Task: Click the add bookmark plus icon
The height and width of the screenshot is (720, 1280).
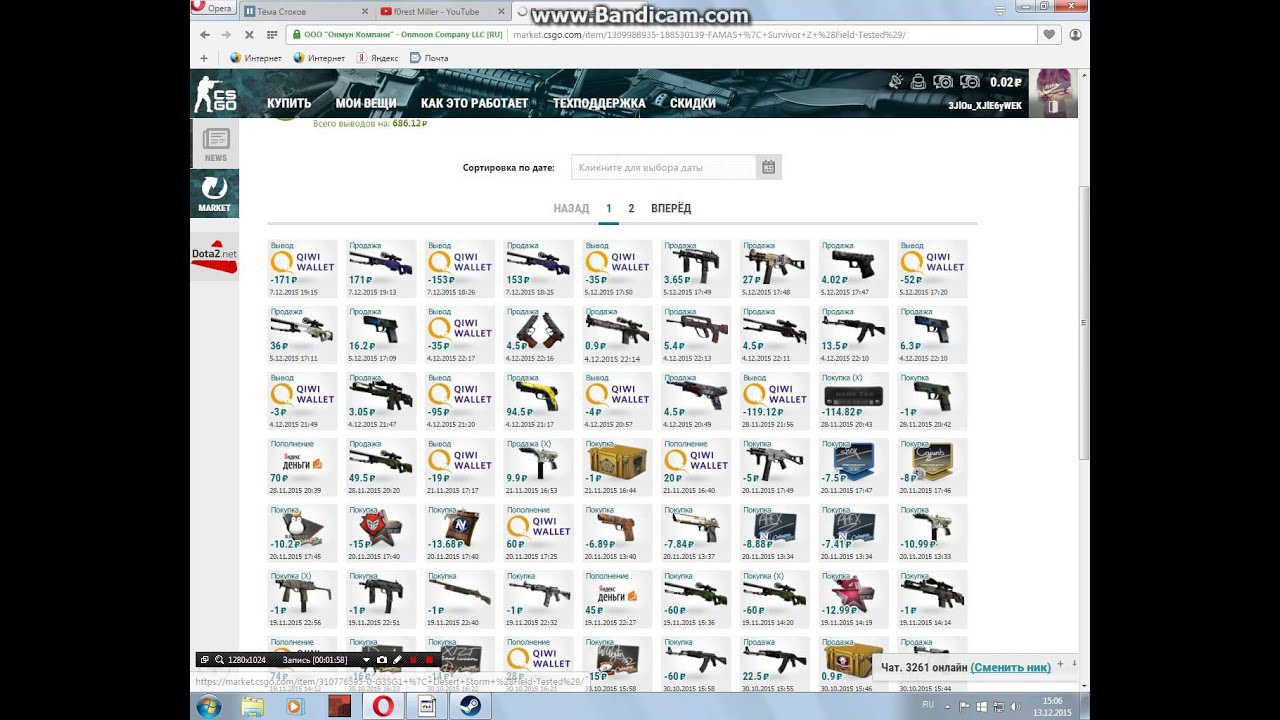Action: pos(204,58)
